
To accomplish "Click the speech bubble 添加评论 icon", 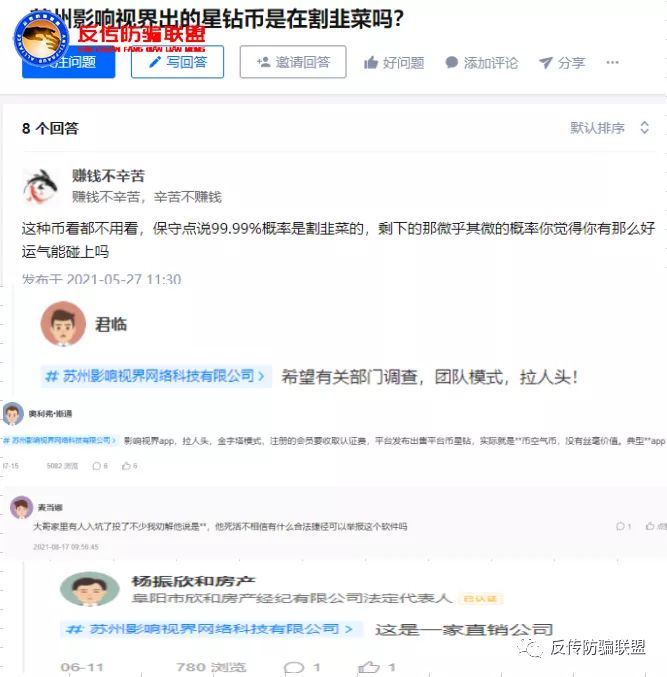I will pos(452,63).
